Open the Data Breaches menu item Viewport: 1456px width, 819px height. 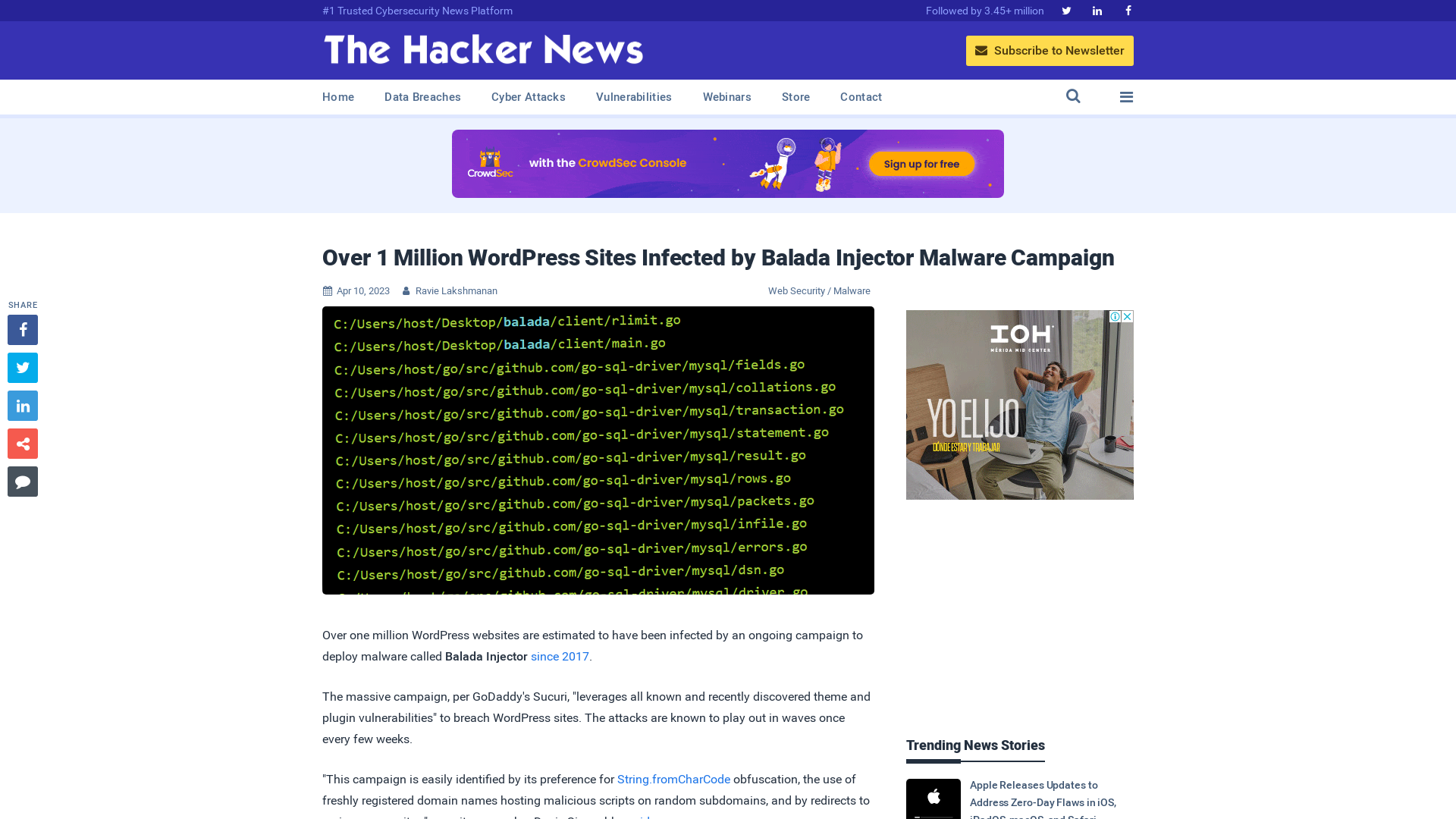click(422, 97)
